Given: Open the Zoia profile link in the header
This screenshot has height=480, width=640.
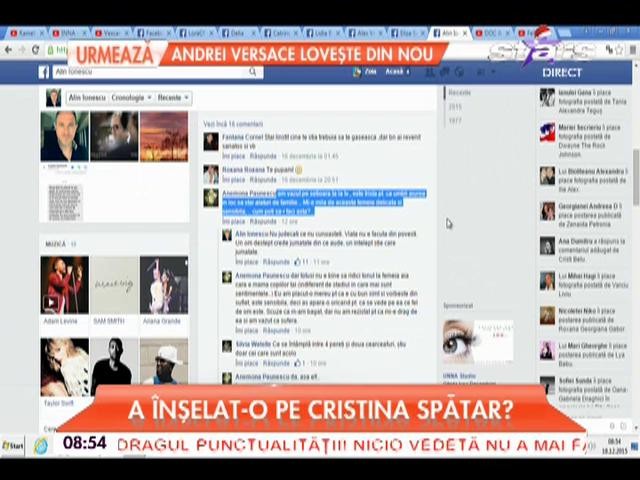Looking at the screenshot, I should (365, 72).
